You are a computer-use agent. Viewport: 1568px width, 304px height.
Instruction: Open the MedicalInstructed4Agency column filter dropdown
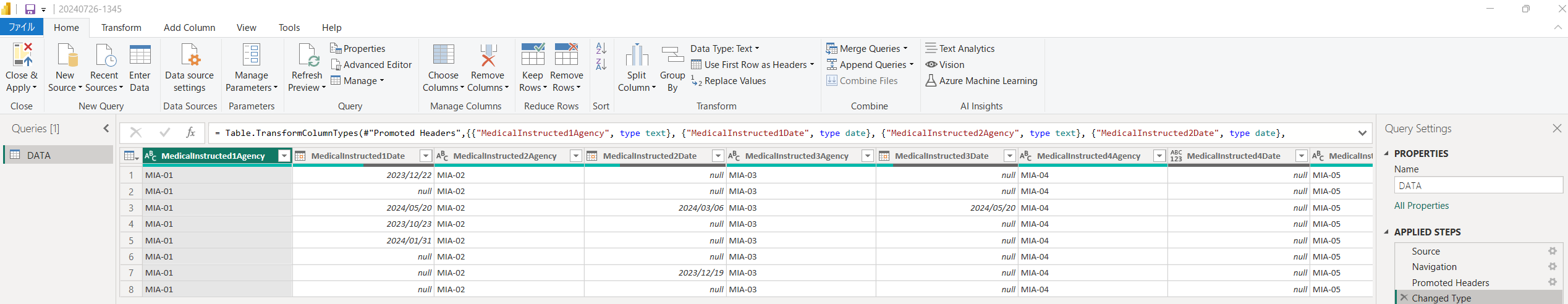click(1159, 156)
